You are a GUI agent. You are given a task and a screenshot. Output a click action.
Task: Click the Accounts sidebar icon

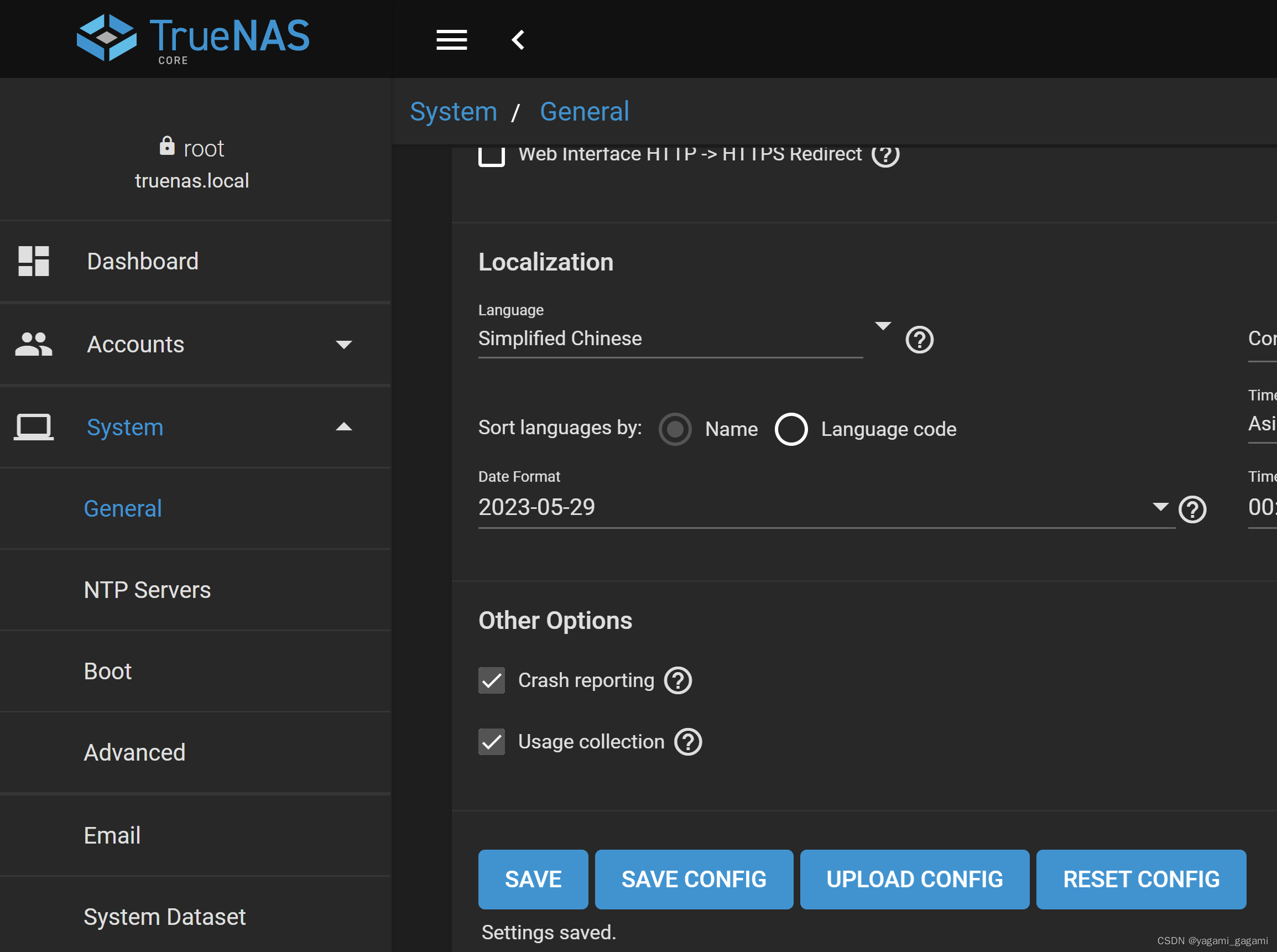[x=35, y=345]
